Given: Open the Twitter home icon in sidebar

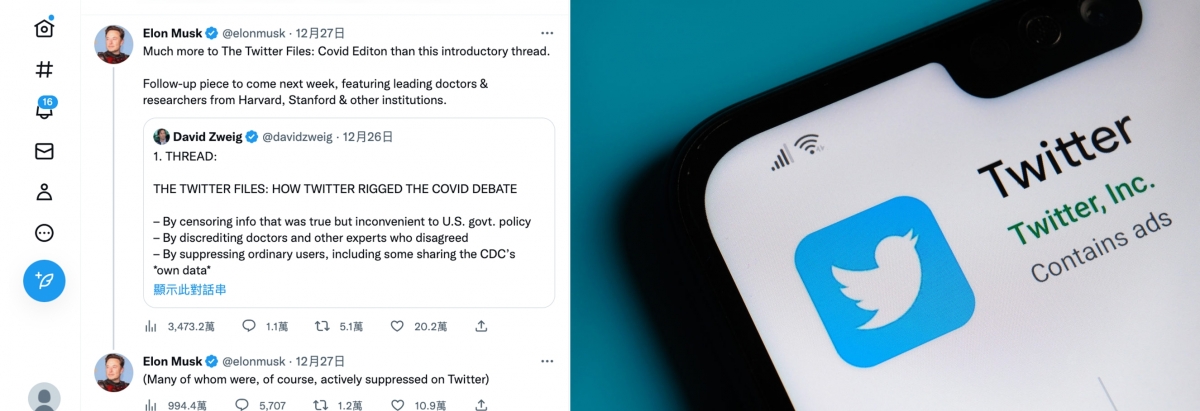Looking at the screenshot, I should (x=44, y=28).
